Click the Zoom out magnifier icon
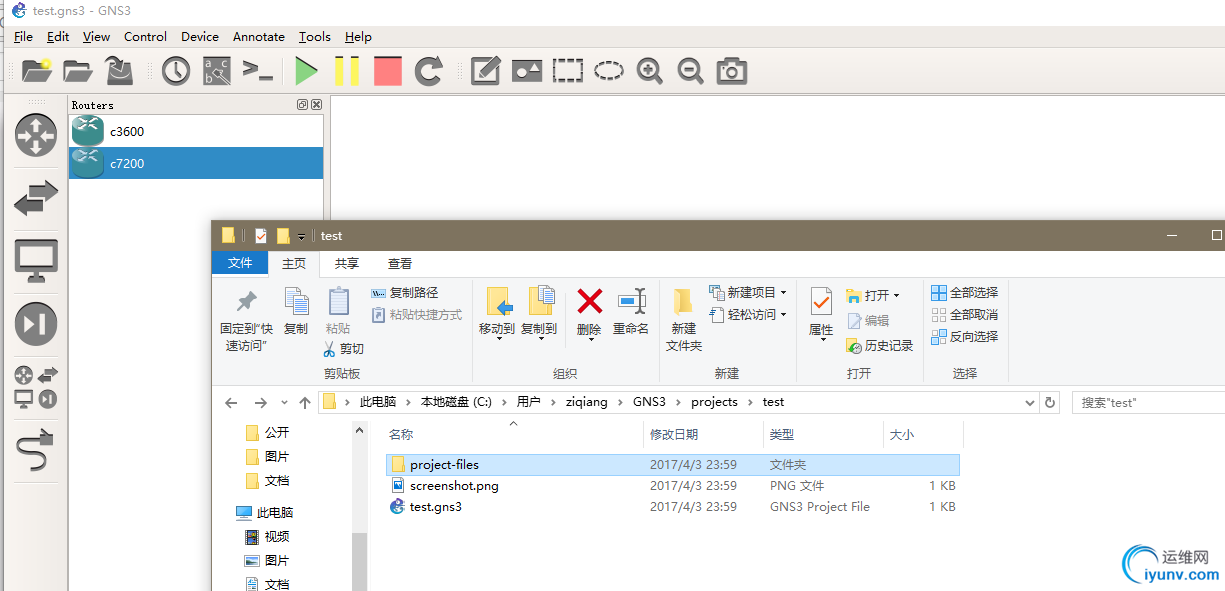 tap(691, 71)
